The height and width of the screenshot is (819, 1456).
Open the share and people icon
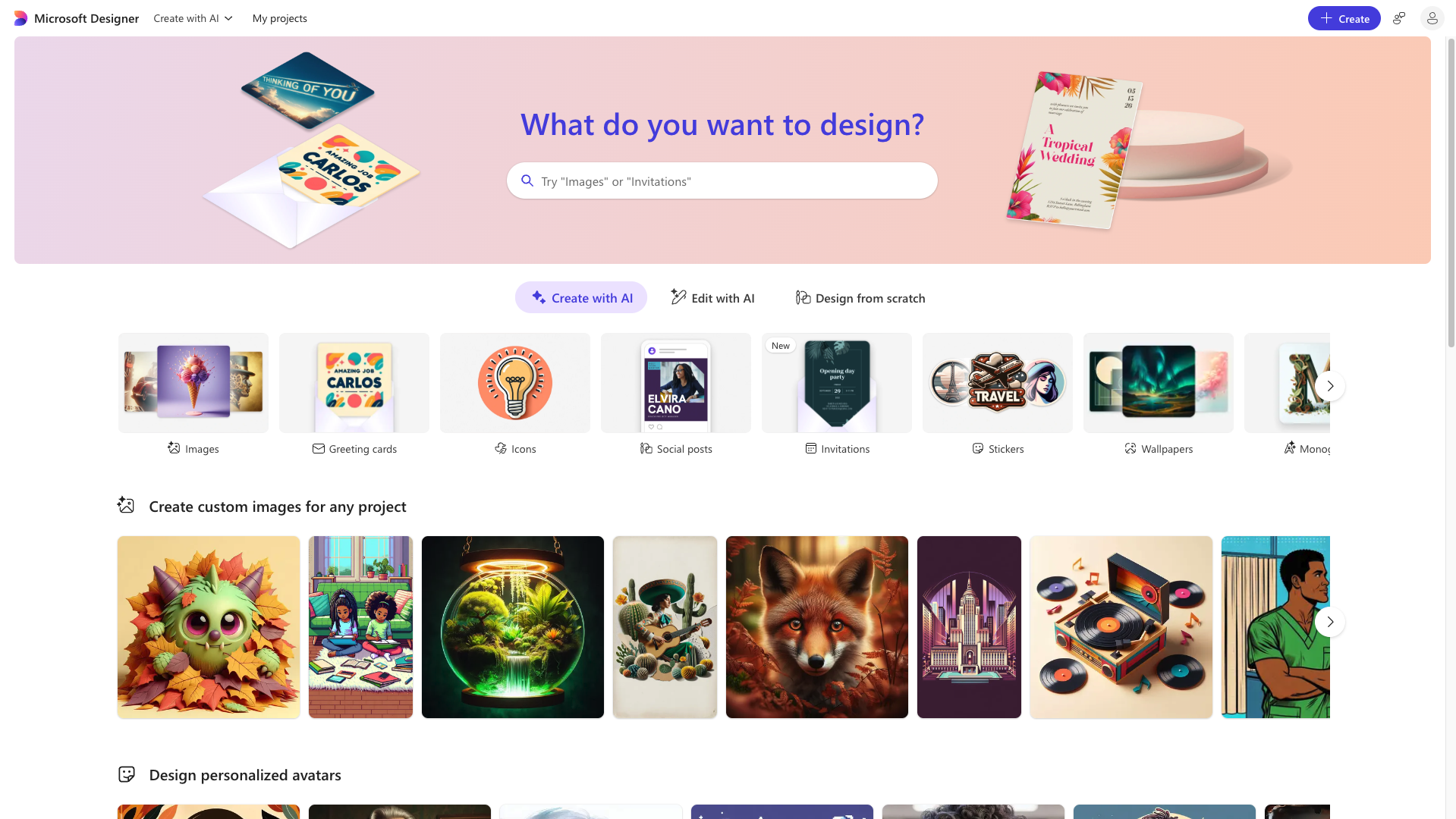[1399, 18]
